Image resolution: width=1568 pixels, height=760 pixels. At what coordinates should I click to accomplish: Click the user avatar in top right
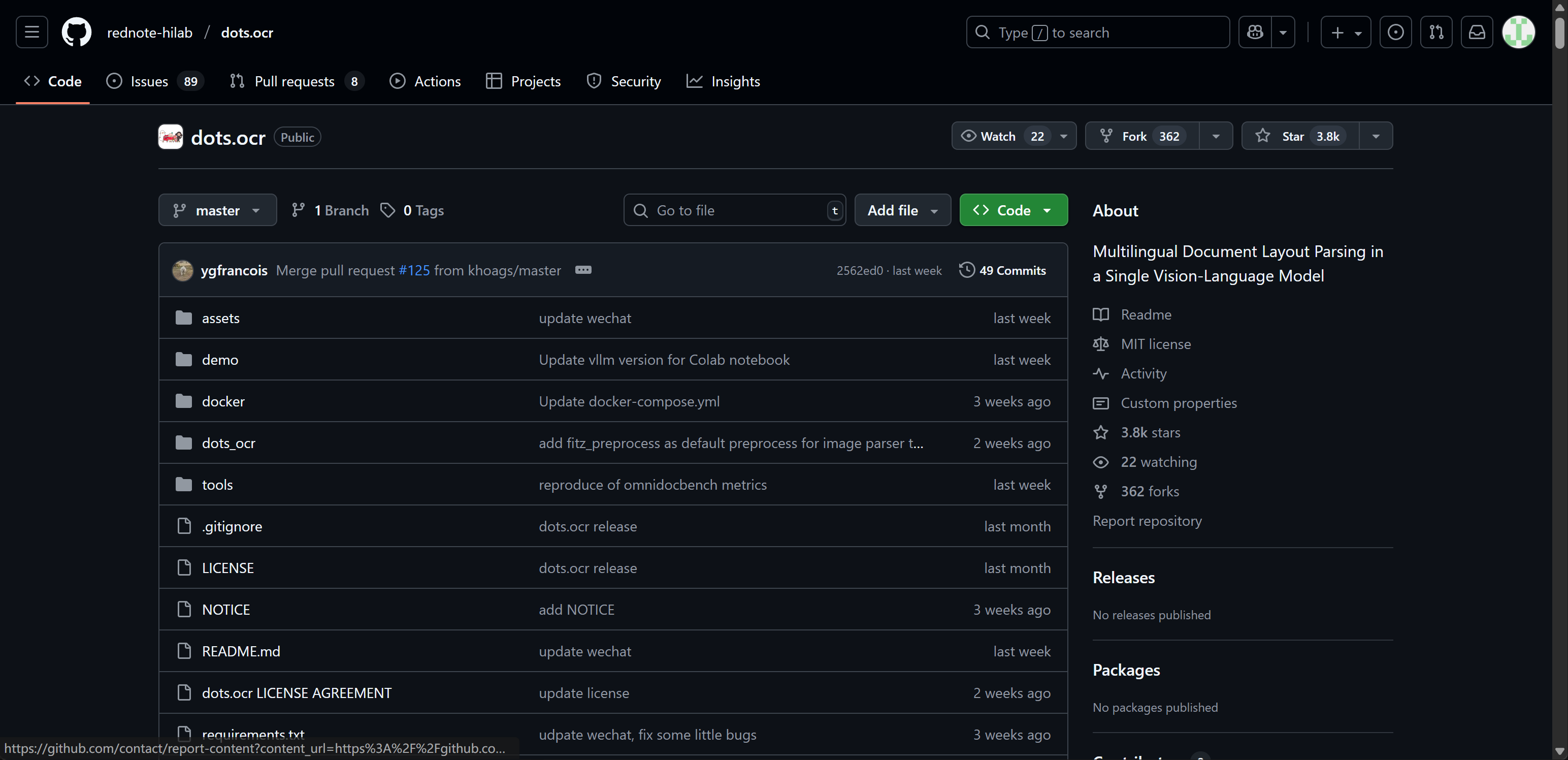tap(1518, 33)
